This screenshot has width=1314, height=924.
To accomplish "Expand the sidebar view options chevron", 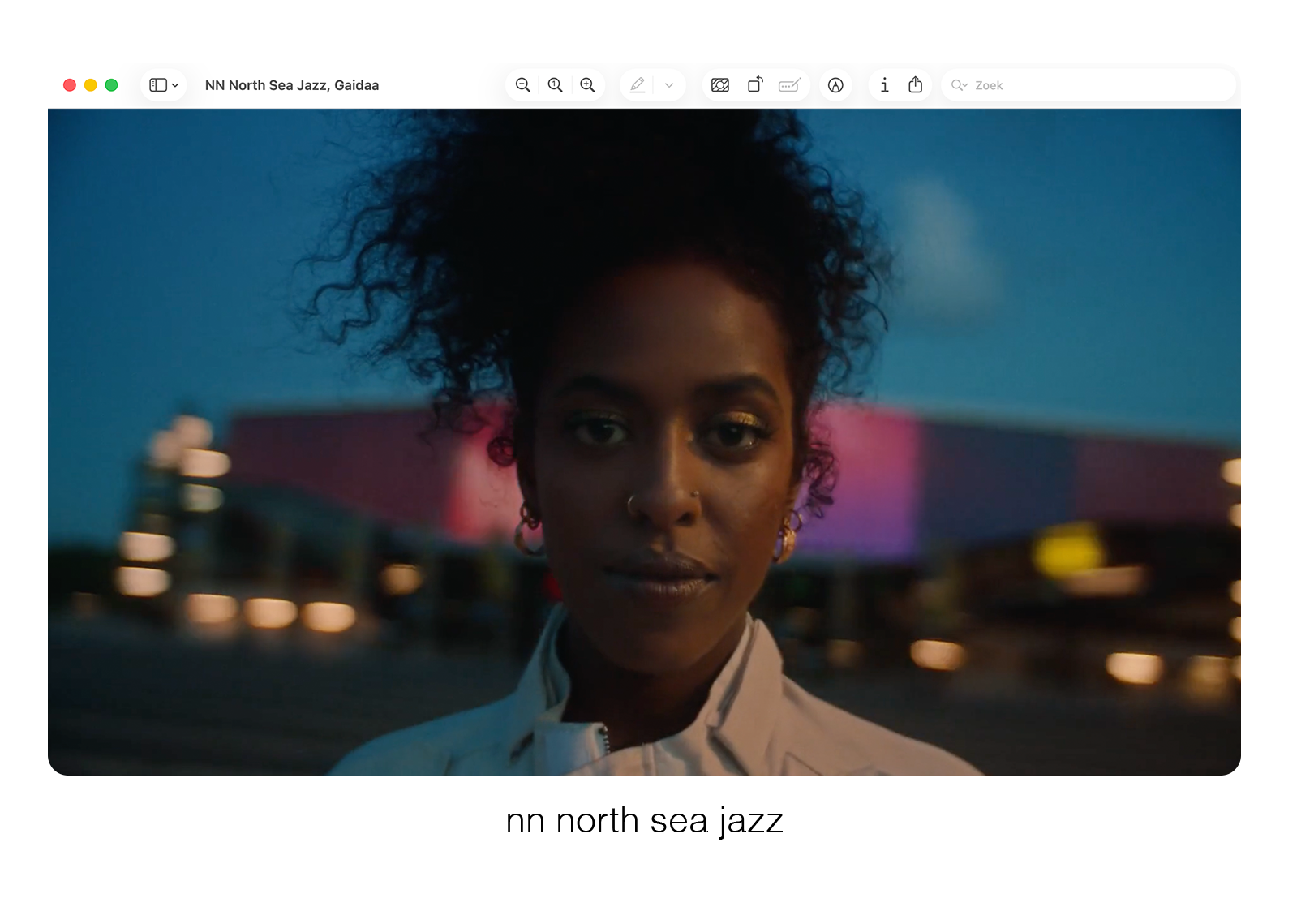I will pyautogui.click(x=175, y=85).
